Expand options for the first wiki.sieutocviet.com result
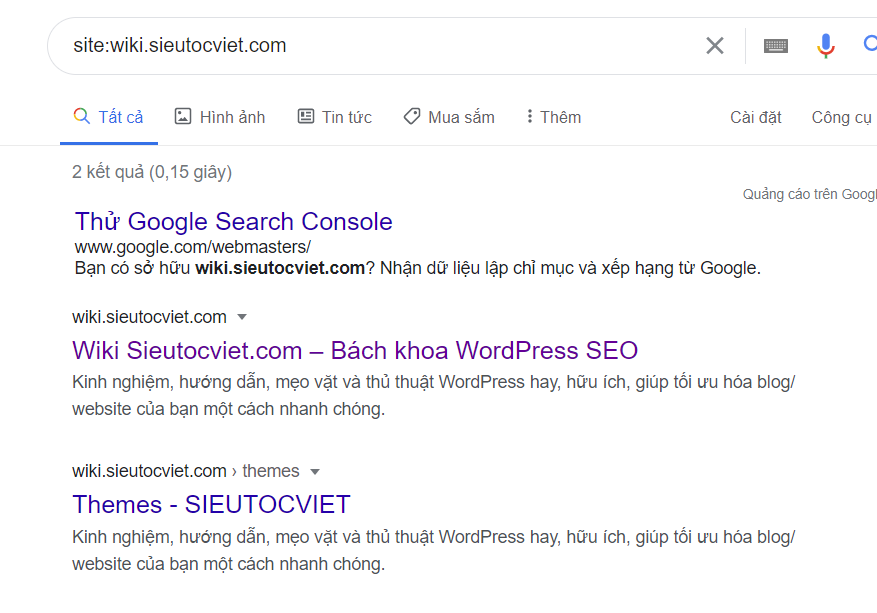Viewport: 877px width, 613px height. [x=241, y=317]
